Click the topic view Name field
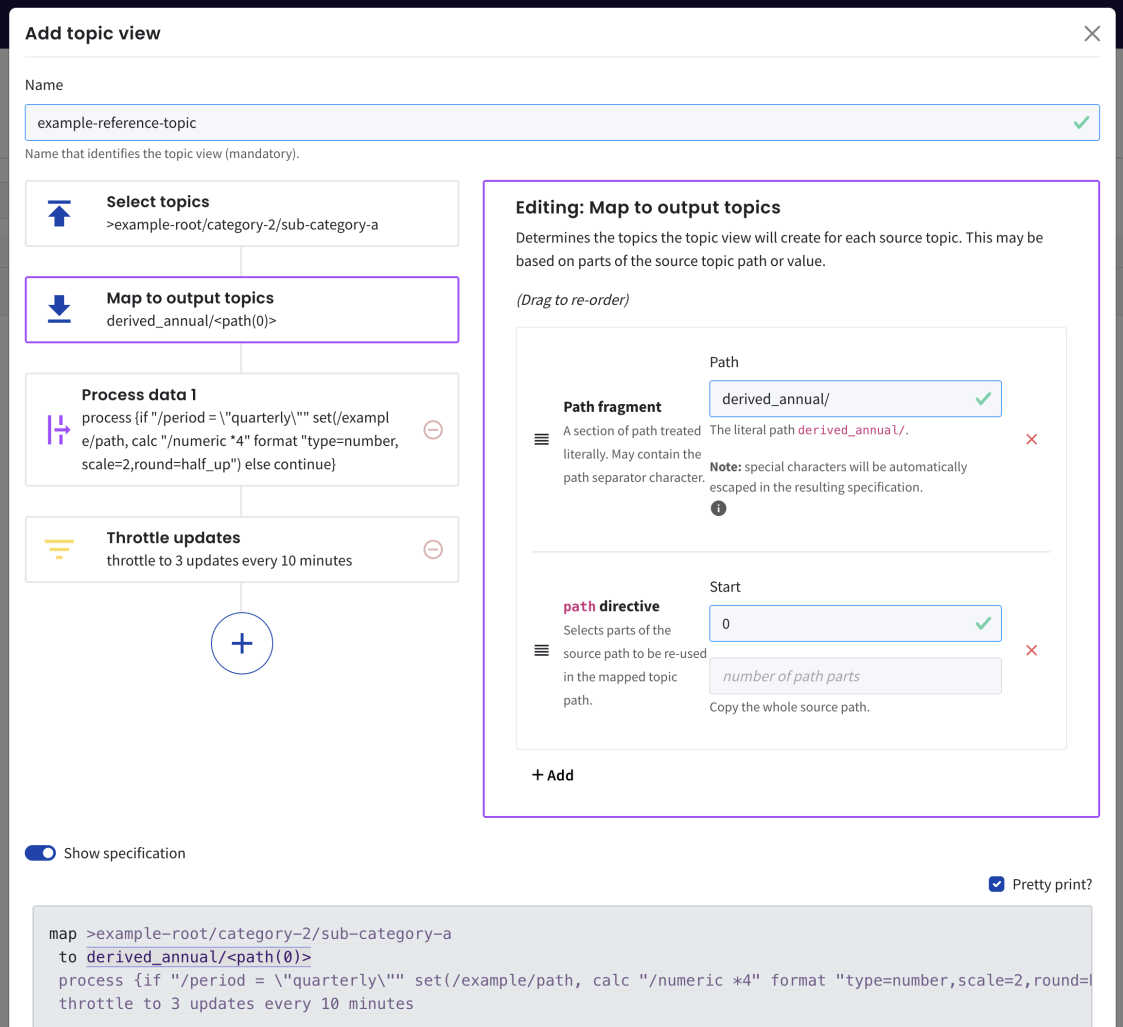 click(x=550, y=123)
